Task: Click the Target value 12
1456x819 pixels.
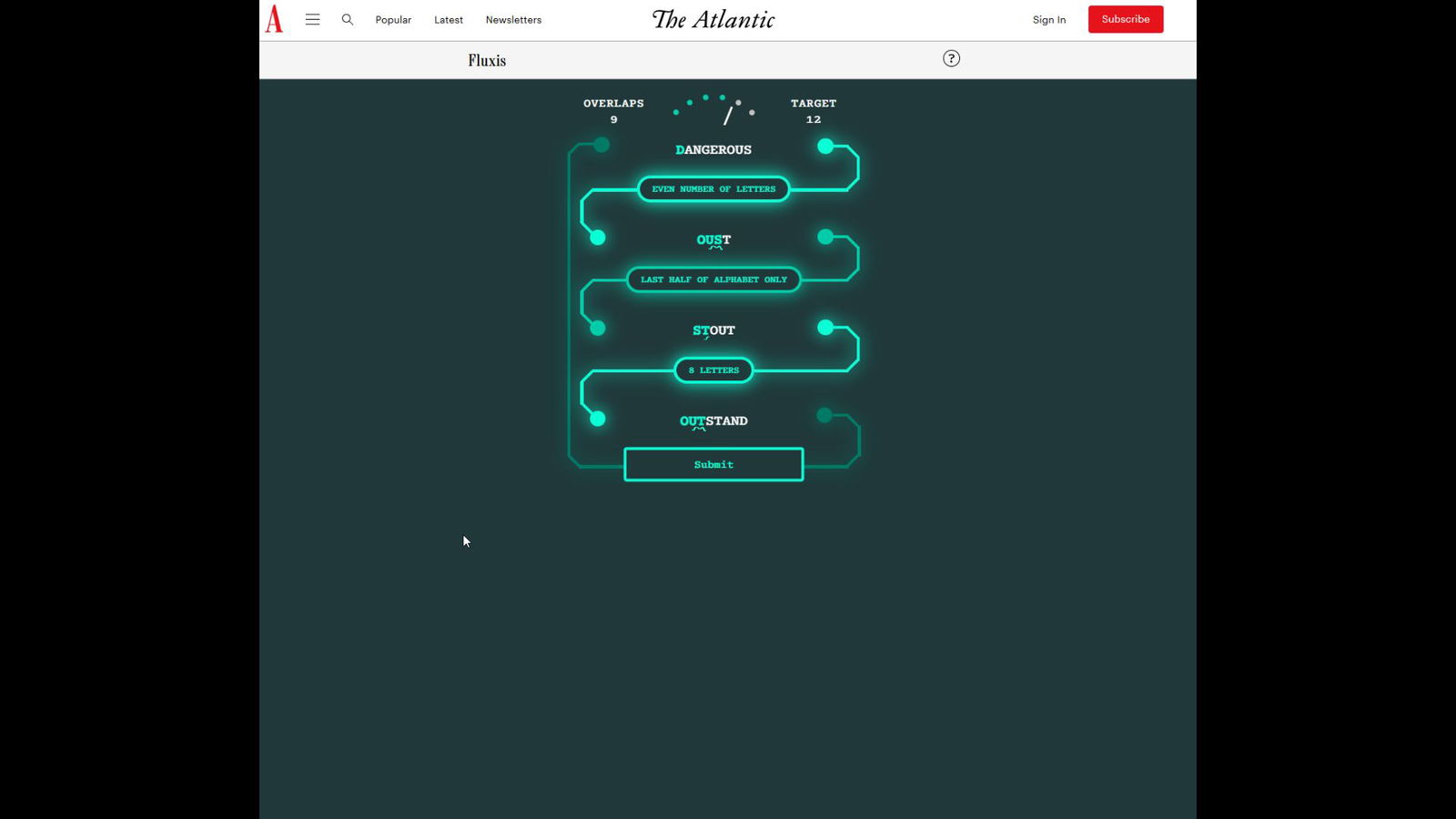Action: click(x=814, y=119)
